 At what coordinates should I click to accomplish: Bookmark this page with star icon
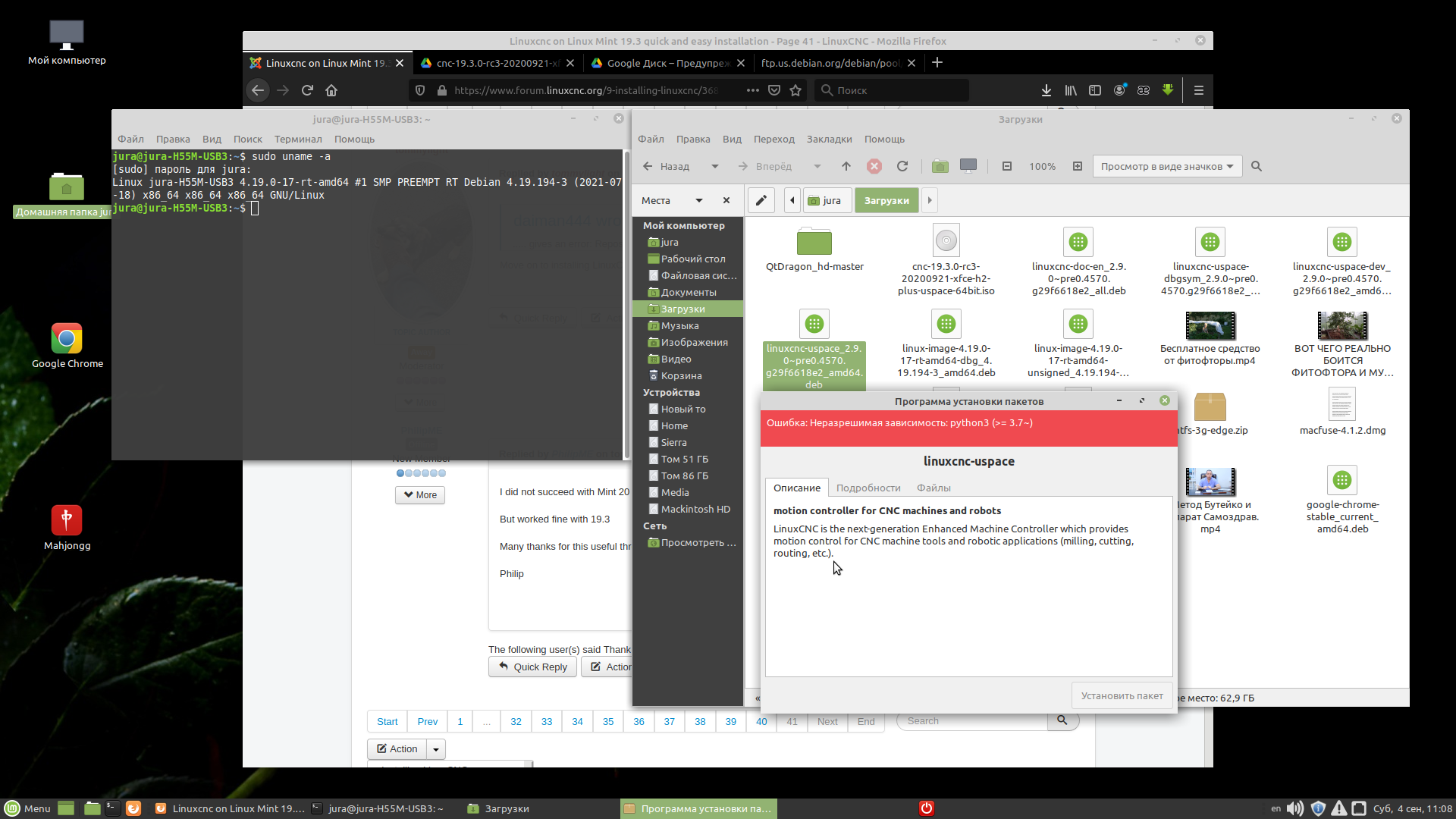pyautogui.click(x=795, y=90)
